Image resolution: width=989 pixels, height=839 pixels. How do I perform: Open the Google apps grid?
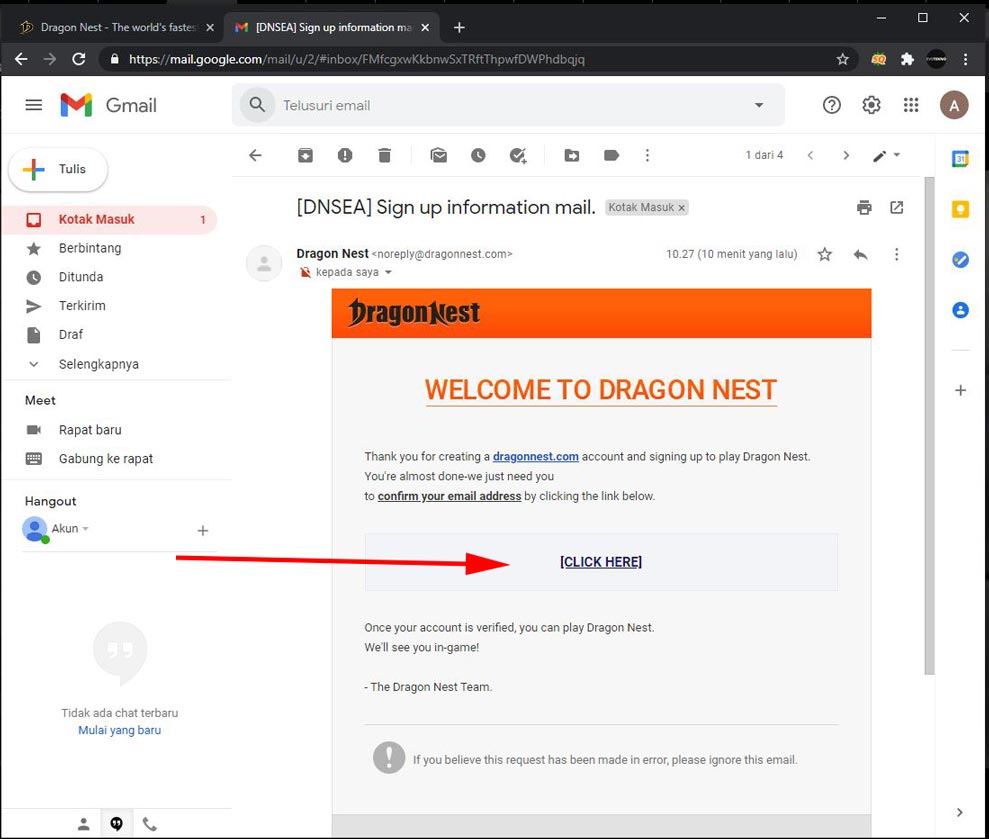pos(911,105)
